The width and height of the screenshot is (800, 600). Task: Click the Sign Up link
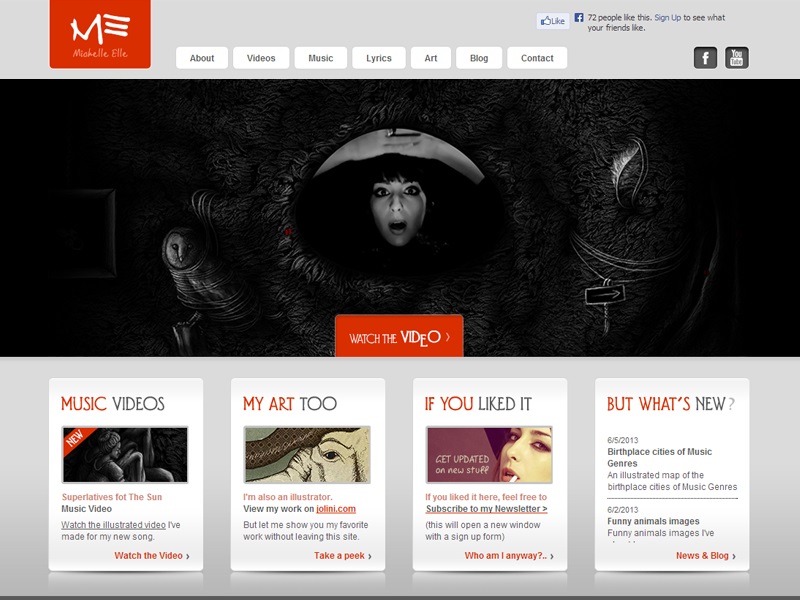point(667,18)
